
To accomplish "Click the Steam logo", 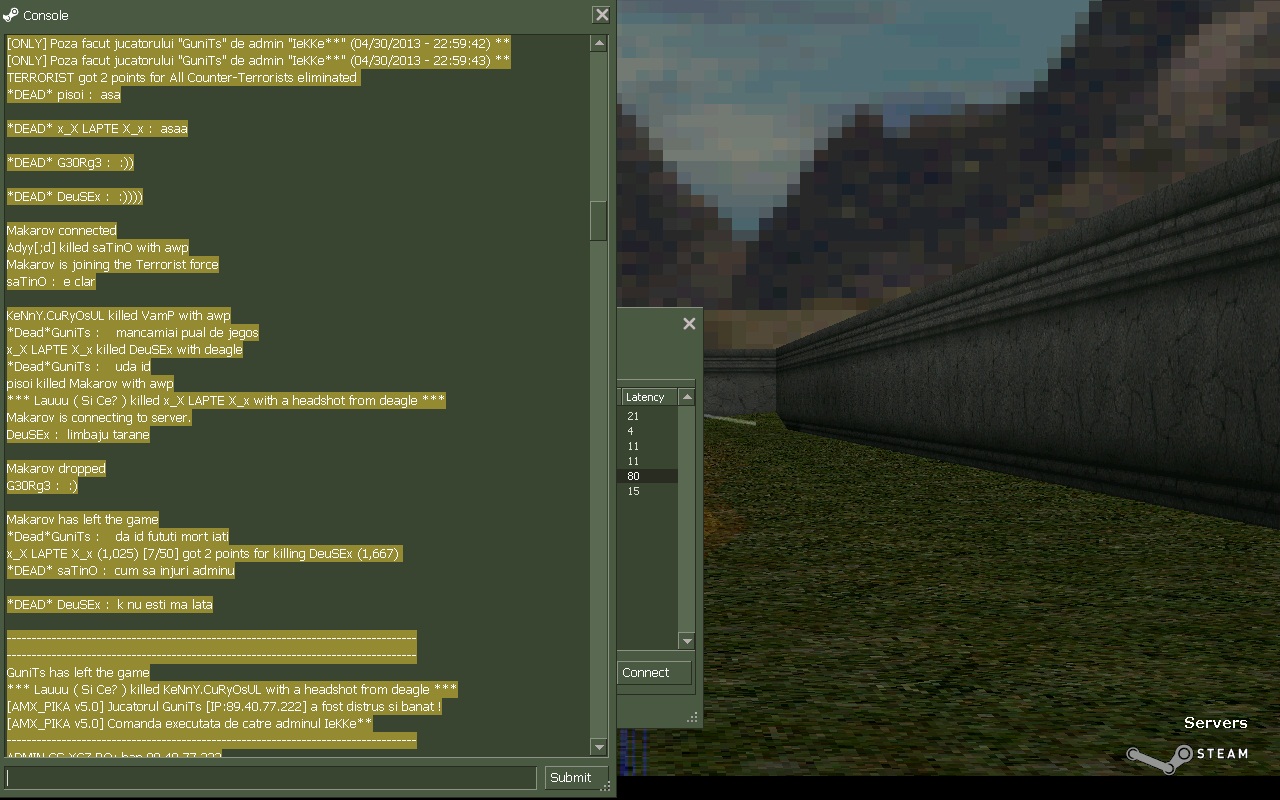I will pyautogui.click(x=1188, y=756).
